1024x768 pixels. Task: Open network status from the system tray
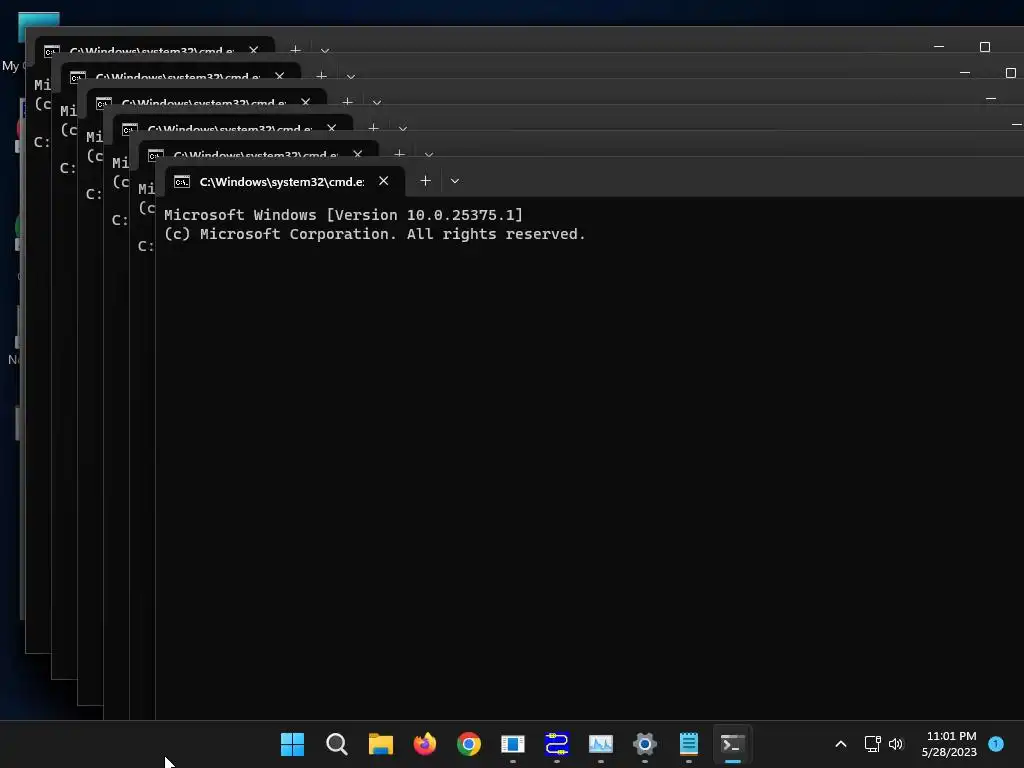coord(872,744)
